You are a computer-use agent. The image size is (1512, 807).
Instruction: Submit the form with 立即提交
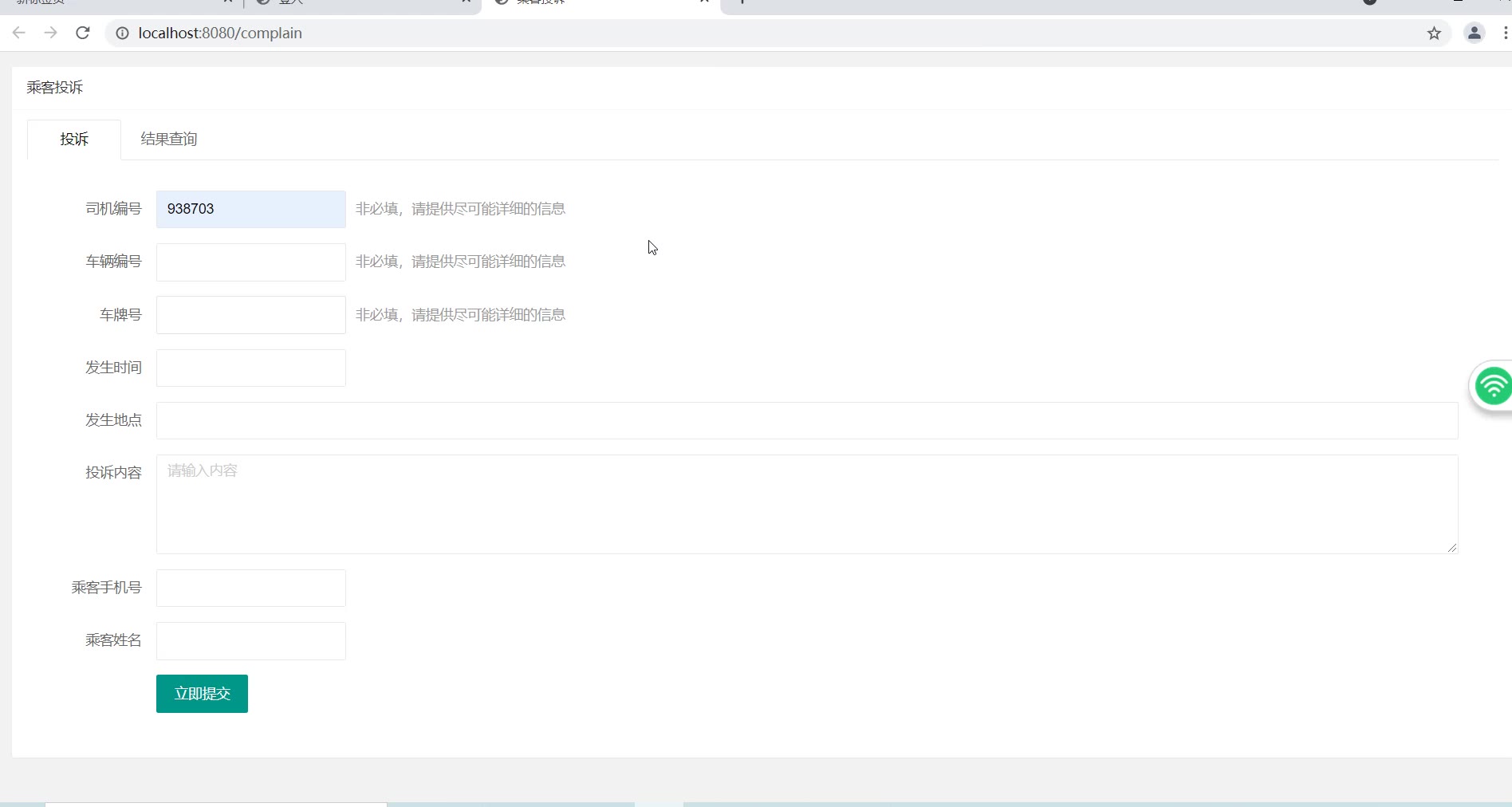pos(202,694)
